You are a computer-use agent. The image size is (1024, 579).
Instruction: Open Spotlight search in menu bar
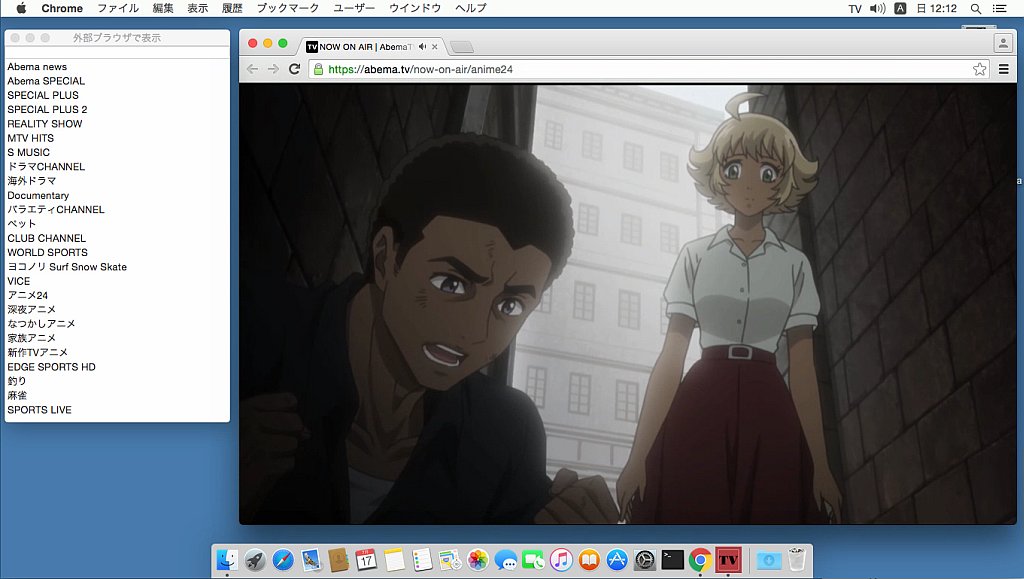(976, 8)
